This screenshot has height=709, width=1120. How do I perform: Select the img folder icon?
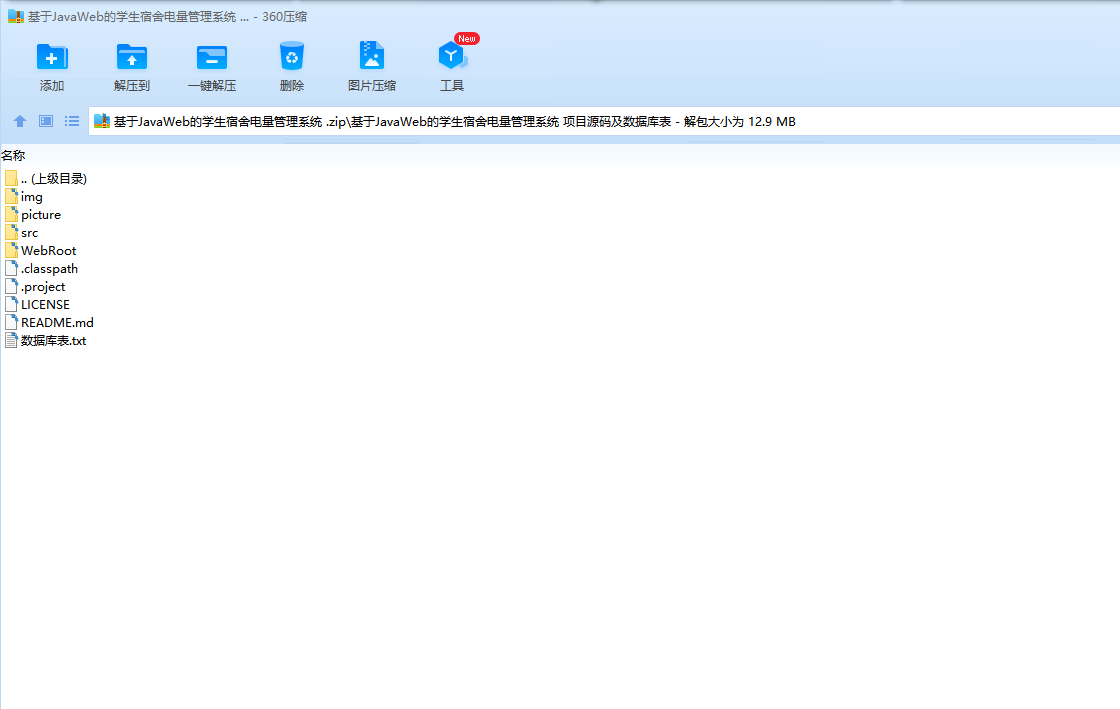(x=11, y=196)
